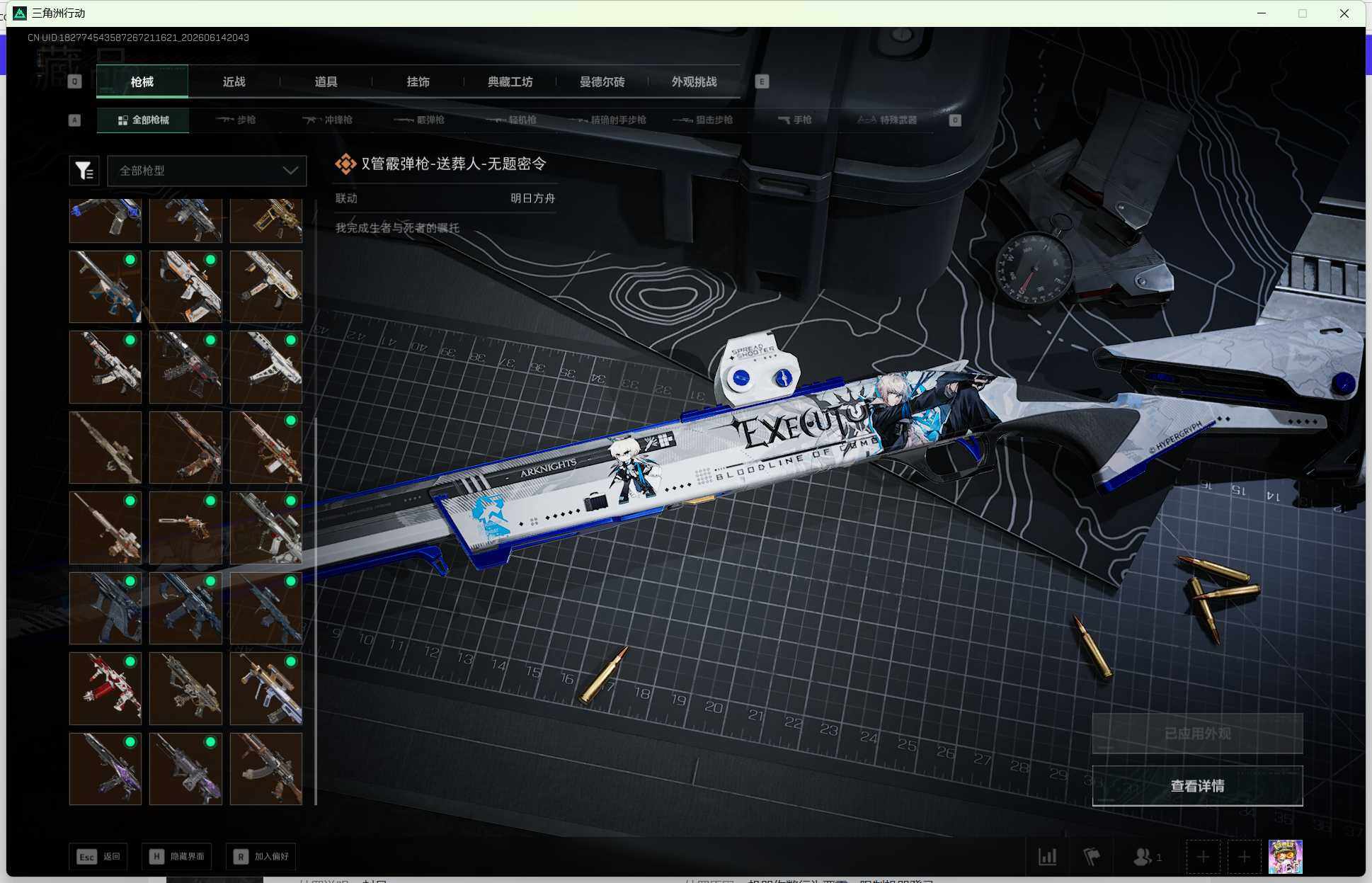
Task: Select the gold and white SMG skin beside red skin row
Action: pyautogui.click(x=266, y=688)
